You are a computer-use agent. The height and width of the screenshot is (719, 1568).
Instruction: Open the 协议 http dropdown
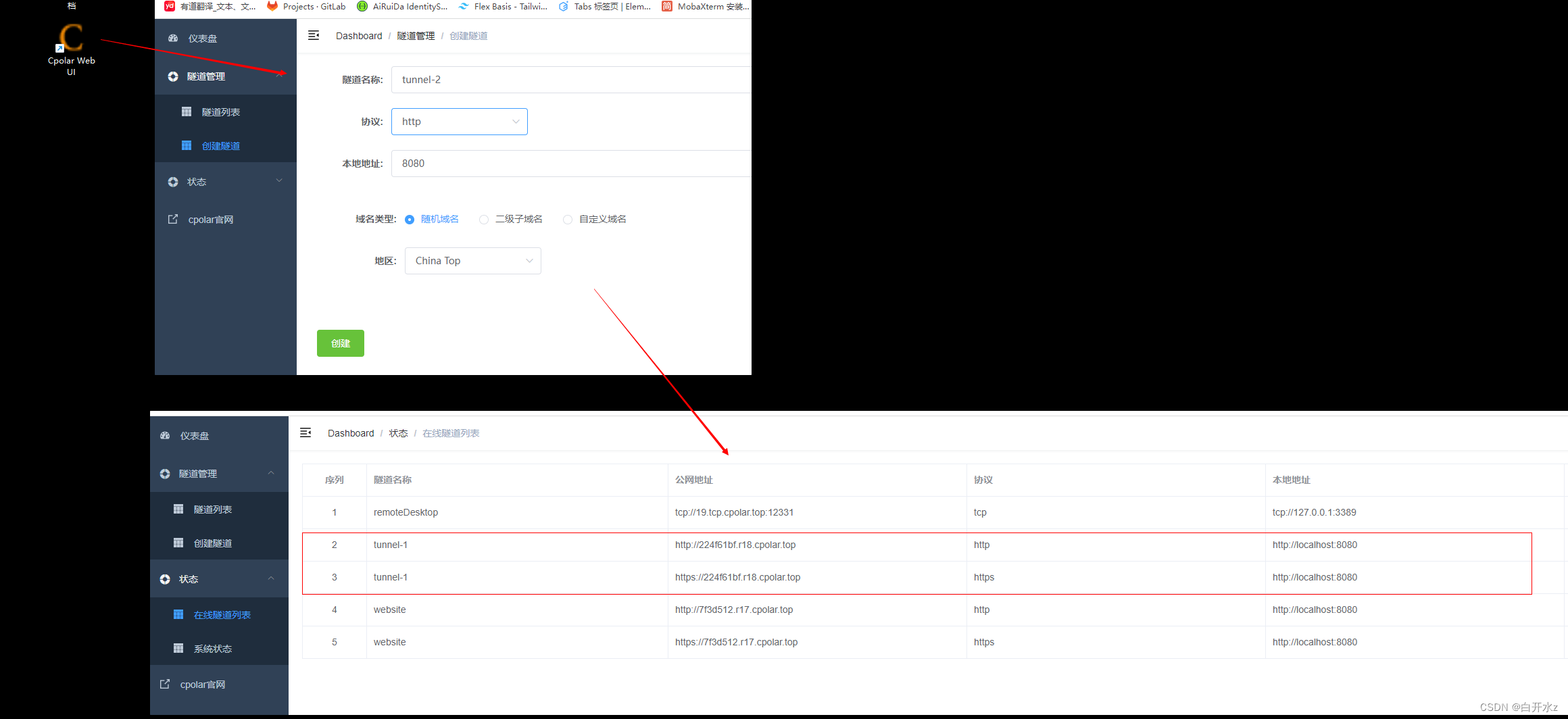point(460,122)
